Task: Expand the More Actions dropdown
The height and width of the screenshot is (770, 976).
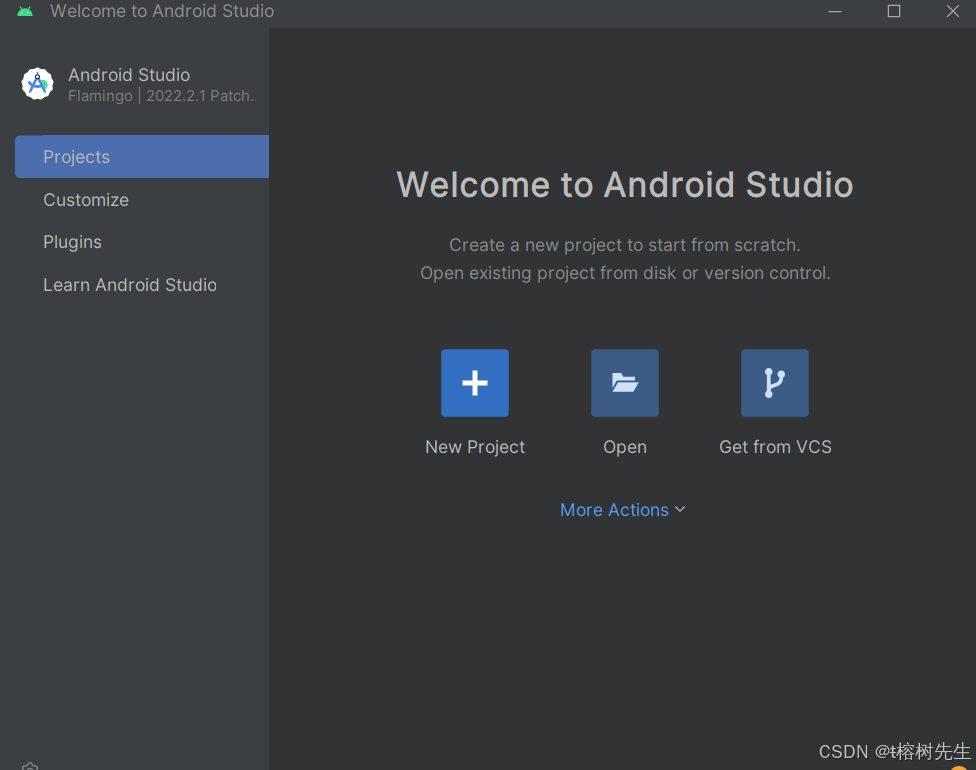Action: point(623,510)
